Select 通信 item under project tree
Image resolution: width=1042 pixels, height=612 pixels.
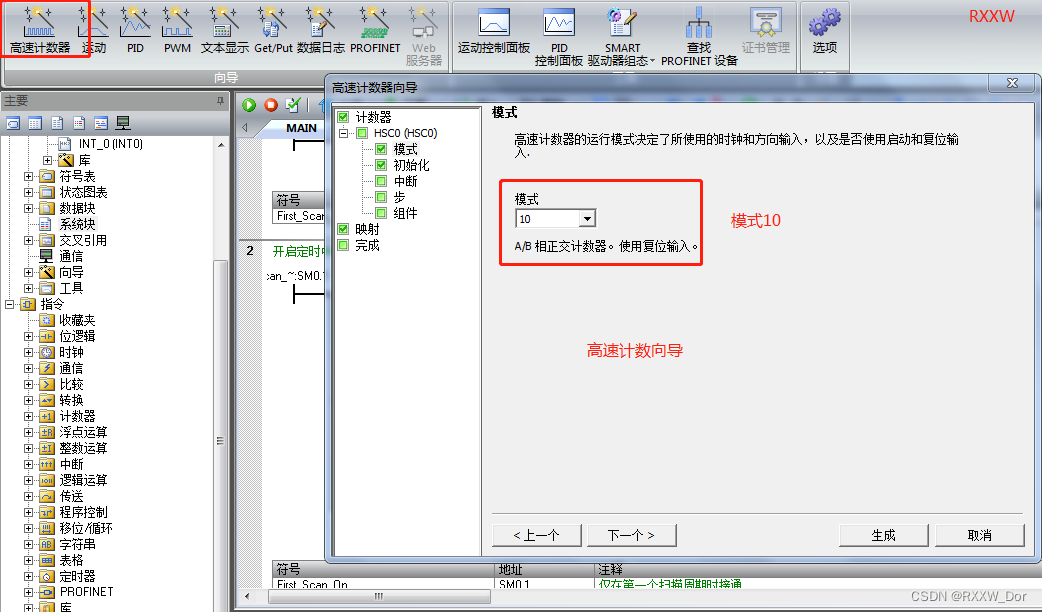pyautogui.click(x=70, y=256)
